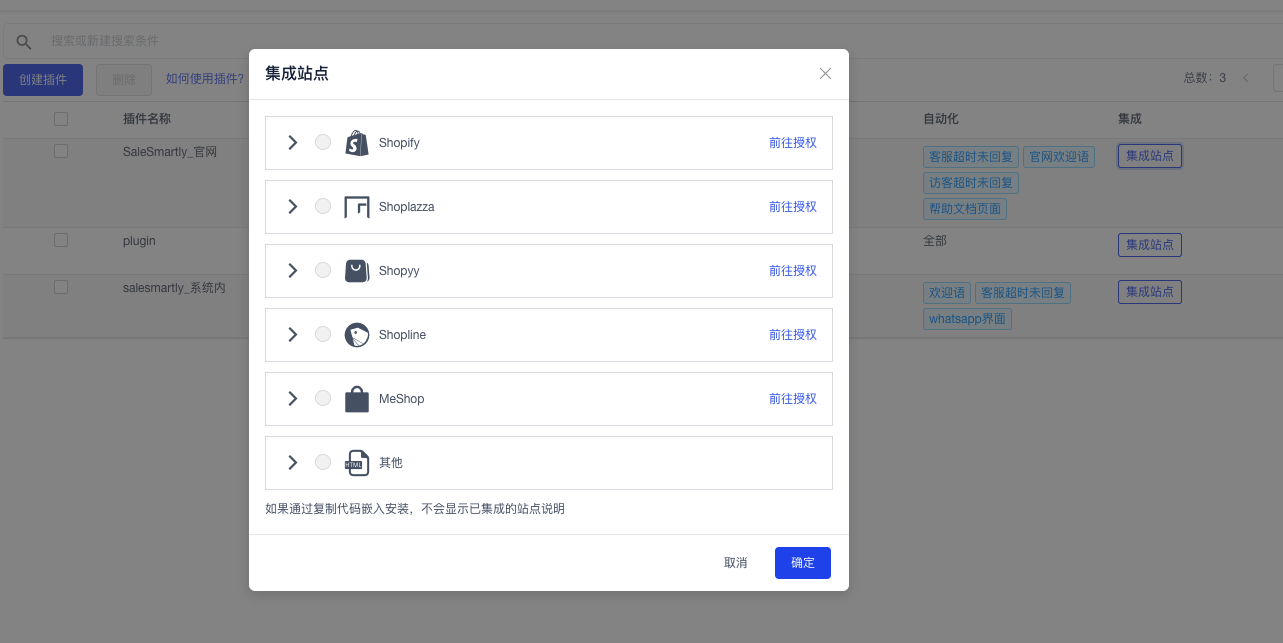Viewport: 1283px width, 643px height.
Task: Click the disabled 删除 button
Action: pyautogui.click(x=124, y=80)
